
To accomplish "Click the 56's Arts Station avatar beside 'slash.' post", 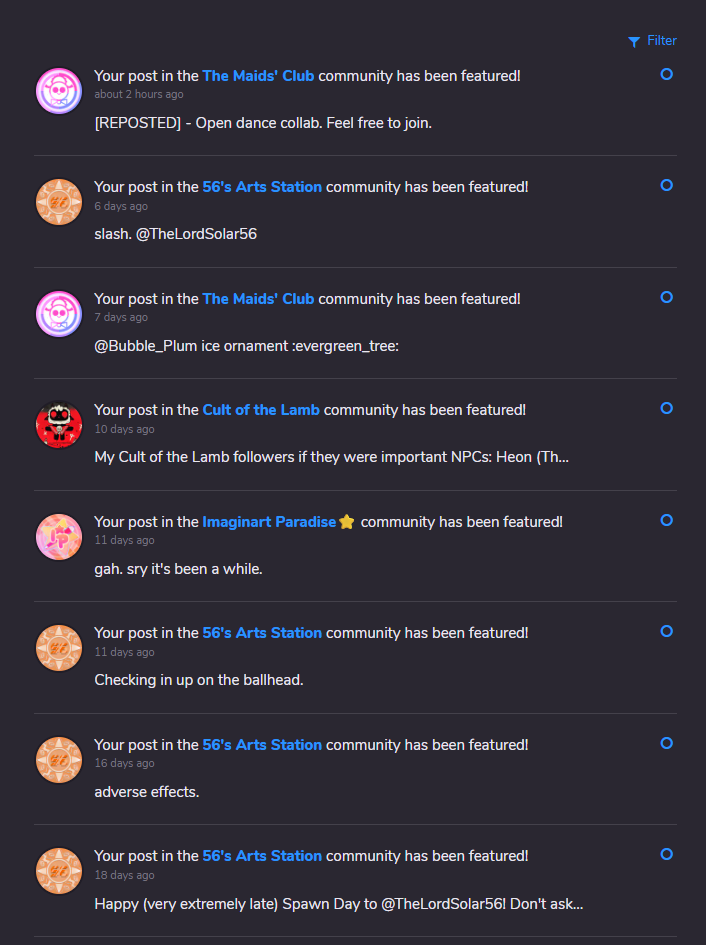I will pyautogui.click(x=58, y=202).
